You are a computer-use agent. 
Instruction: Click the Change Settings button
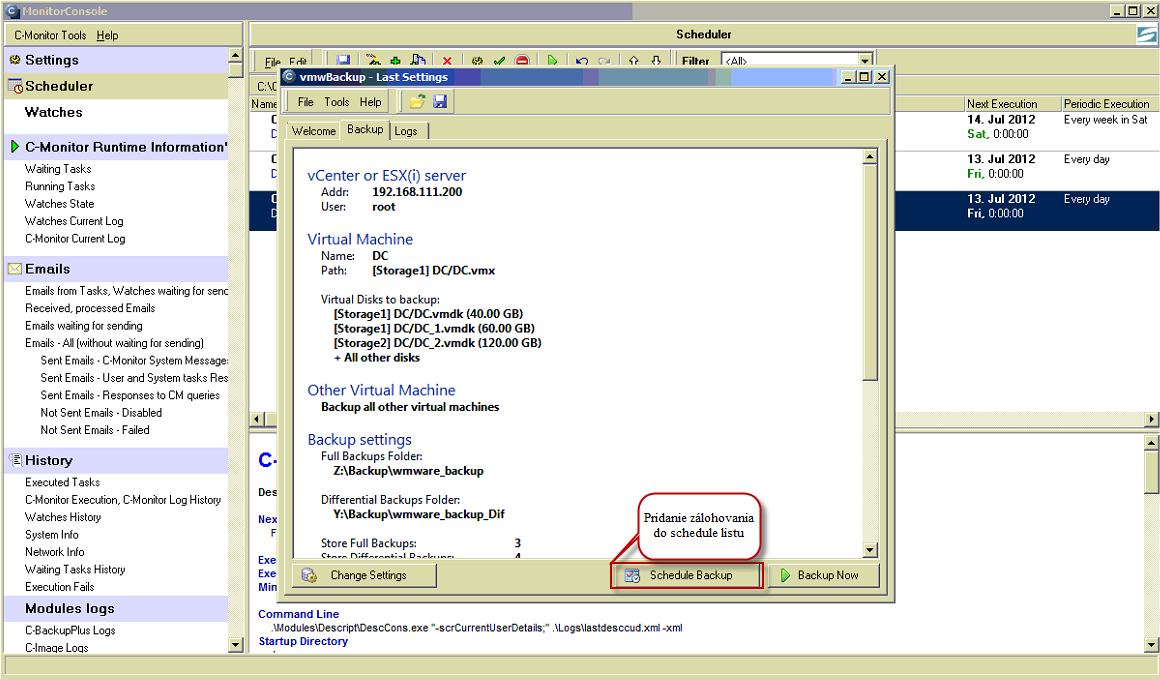[x=364, y=575]
